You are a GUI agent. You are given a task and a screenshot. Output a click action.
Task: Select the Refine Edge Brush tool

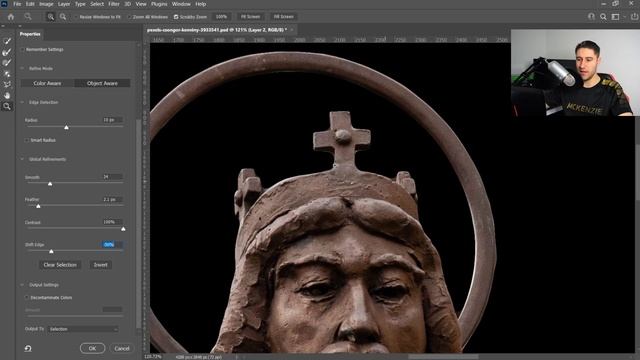(7, 52)
